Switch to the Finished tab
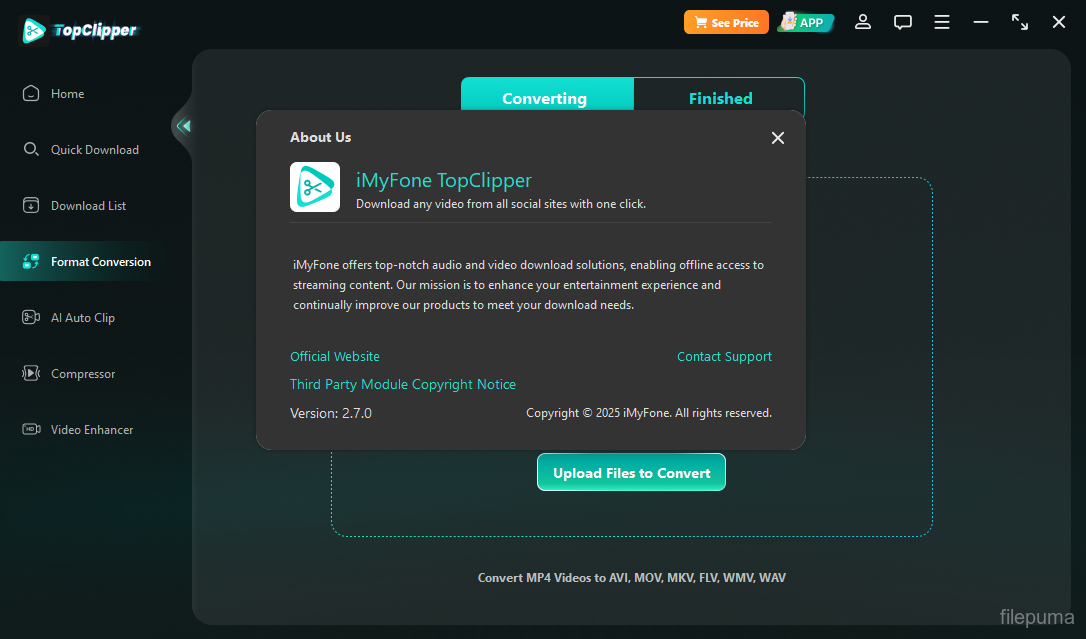1086x639 pixels. (720, 98)
